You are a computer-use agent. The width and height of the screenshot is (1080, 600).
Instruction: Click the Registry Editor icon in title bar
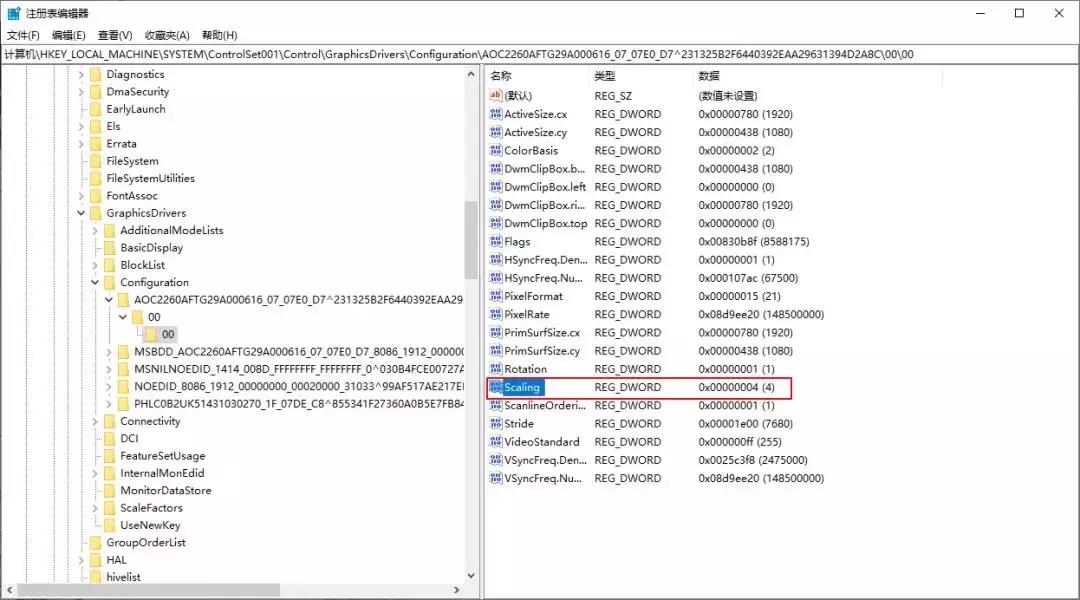(13, 13)
